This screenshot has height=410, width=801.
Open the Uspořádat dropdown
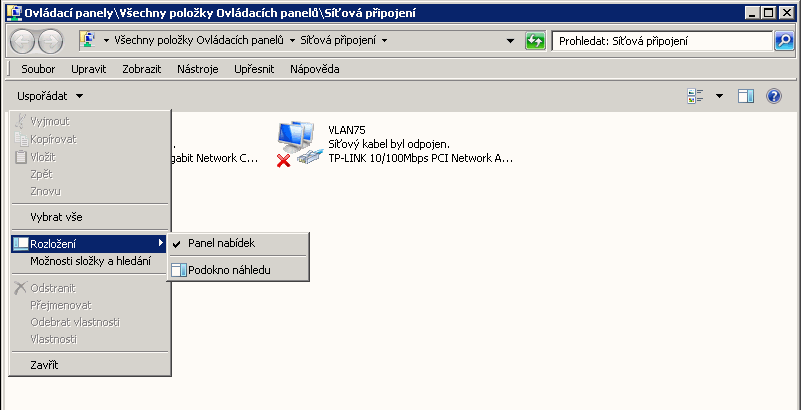50,96
